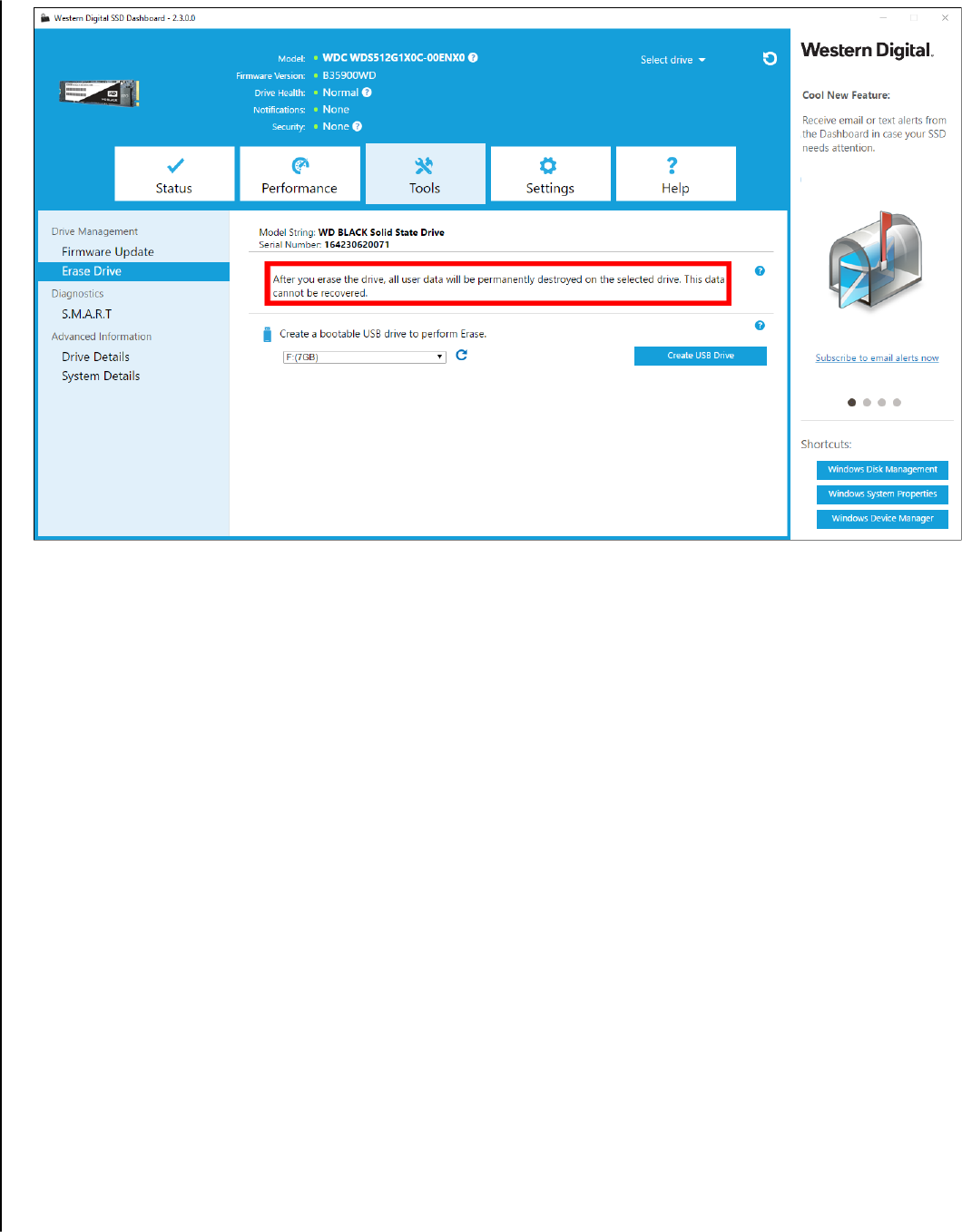Image resolution: width=962 pixels, height=1232 pixels.
Task: Select the second carousel dot
Action: 867,403
